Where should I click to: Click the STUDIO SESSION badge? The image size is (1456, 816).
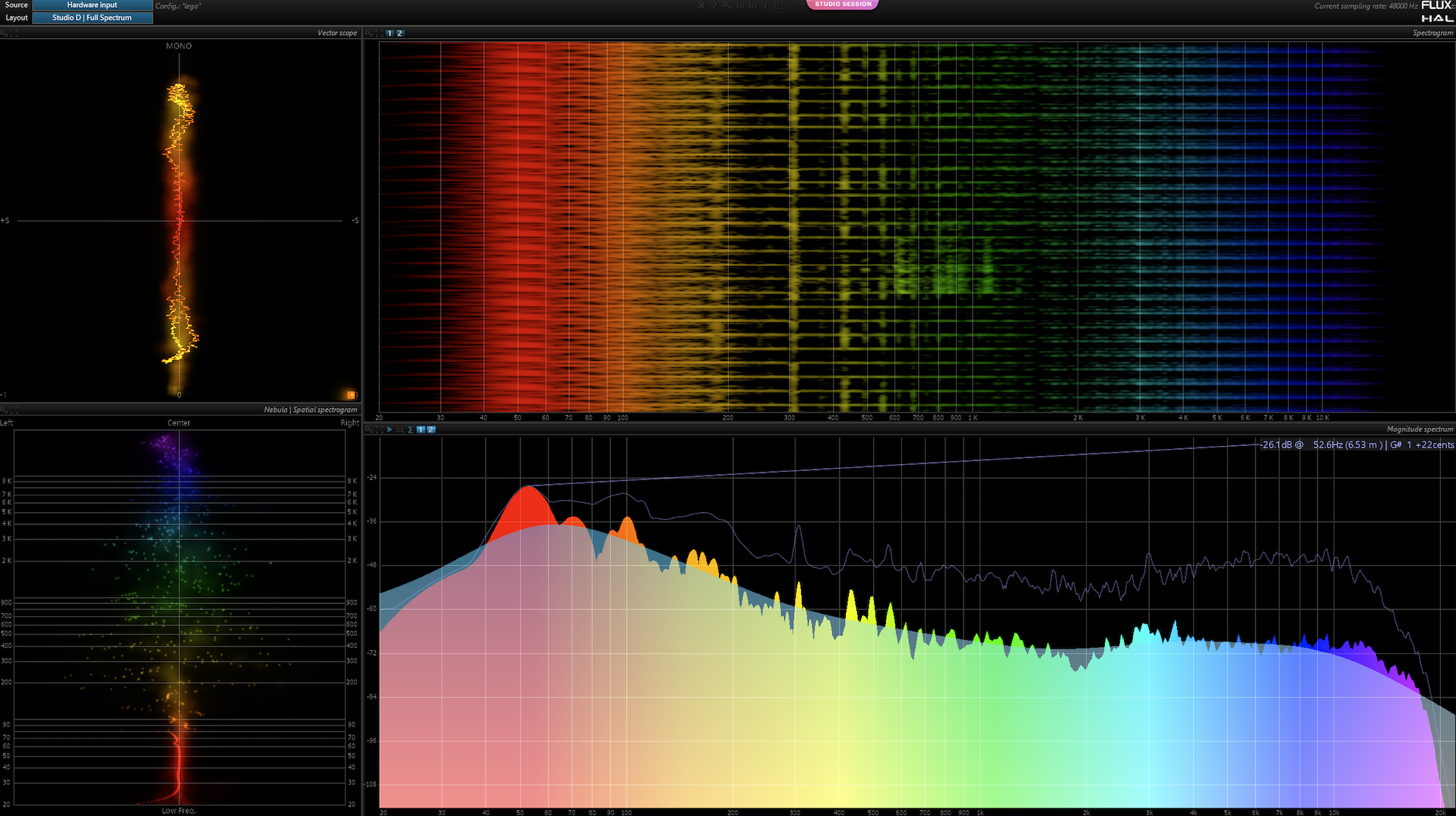tap(843, 5)
